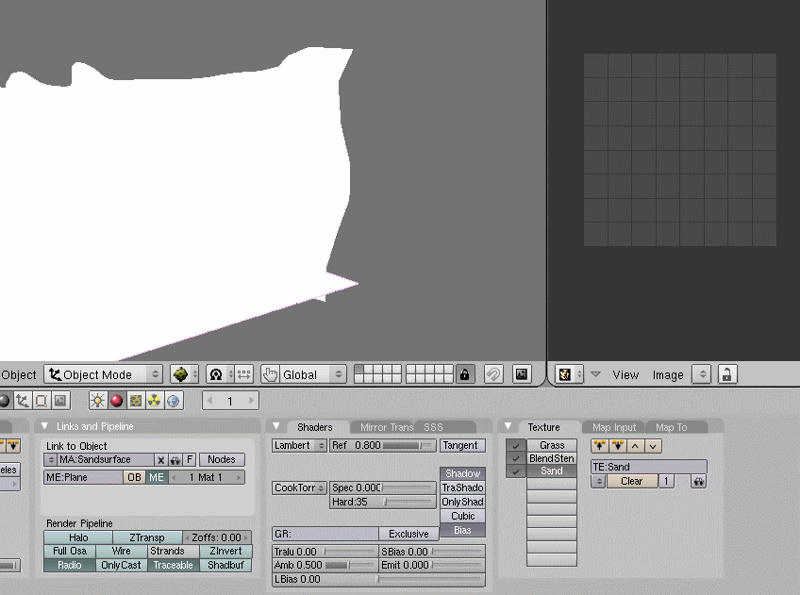
Task: Open the Lambert diffuse shader dropdown
Action: click(x=299, y=445)
